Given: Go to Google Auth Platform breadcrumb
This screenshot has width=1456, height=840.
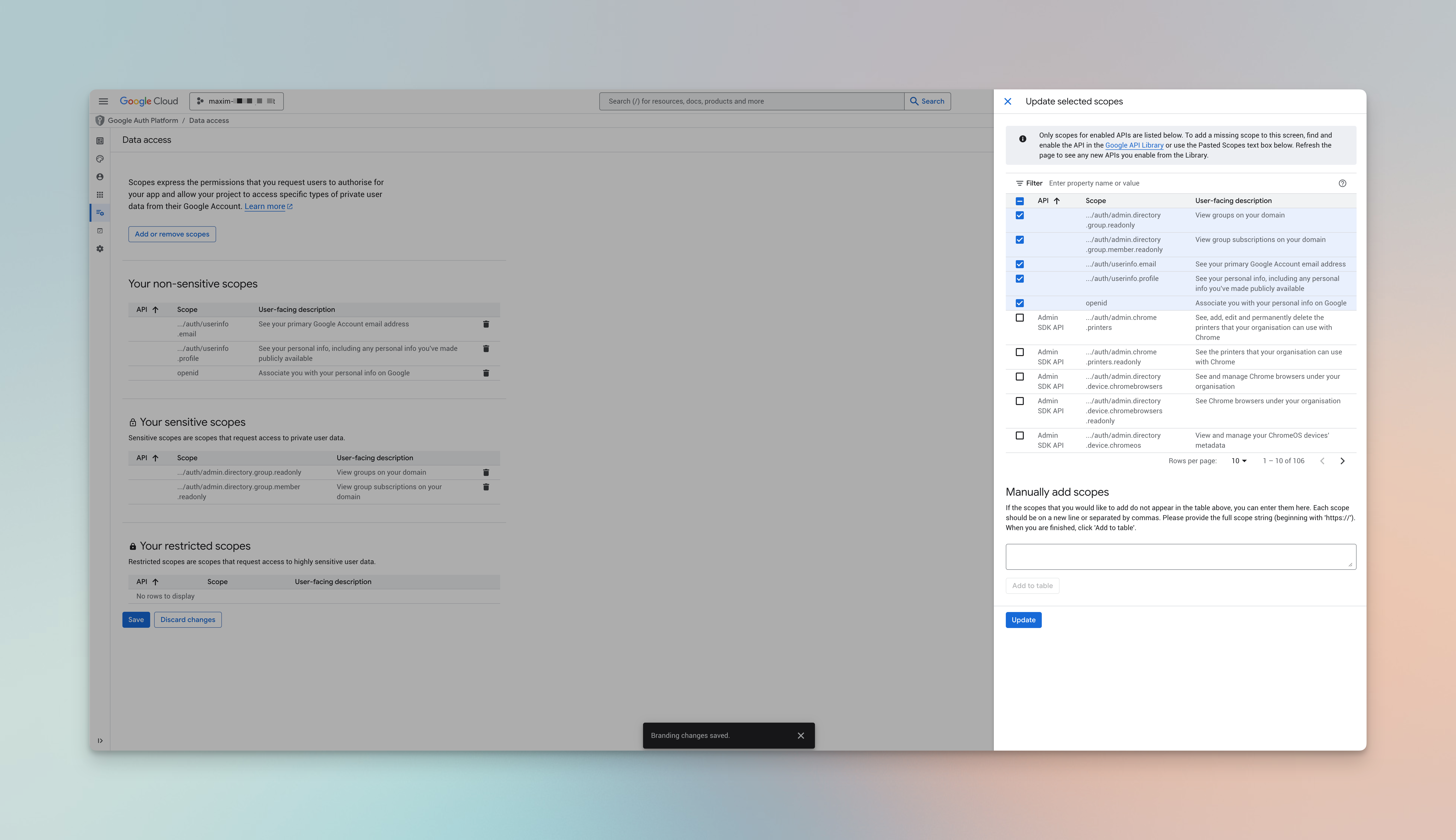Looking at the screenshot, I should (x=143, y=121).
